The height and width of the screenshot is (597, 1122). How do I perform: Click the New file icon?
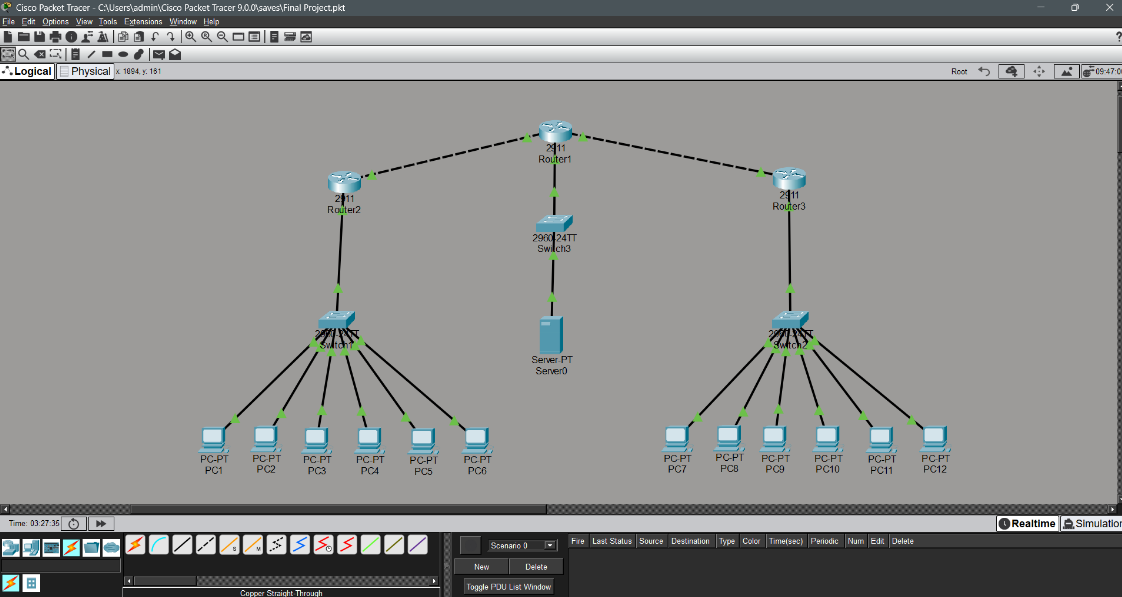tap(8, 37)
